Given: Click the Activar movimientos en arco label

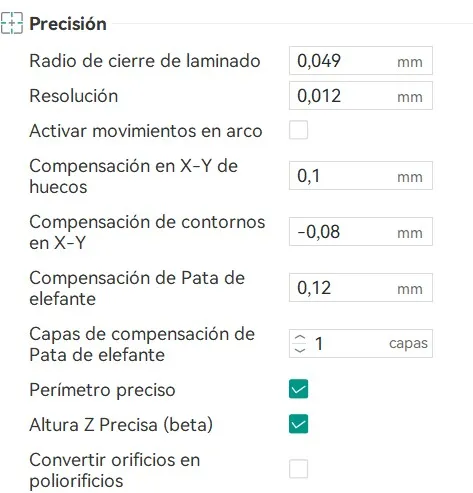Looking at the screenshot, I should point(146,131).
